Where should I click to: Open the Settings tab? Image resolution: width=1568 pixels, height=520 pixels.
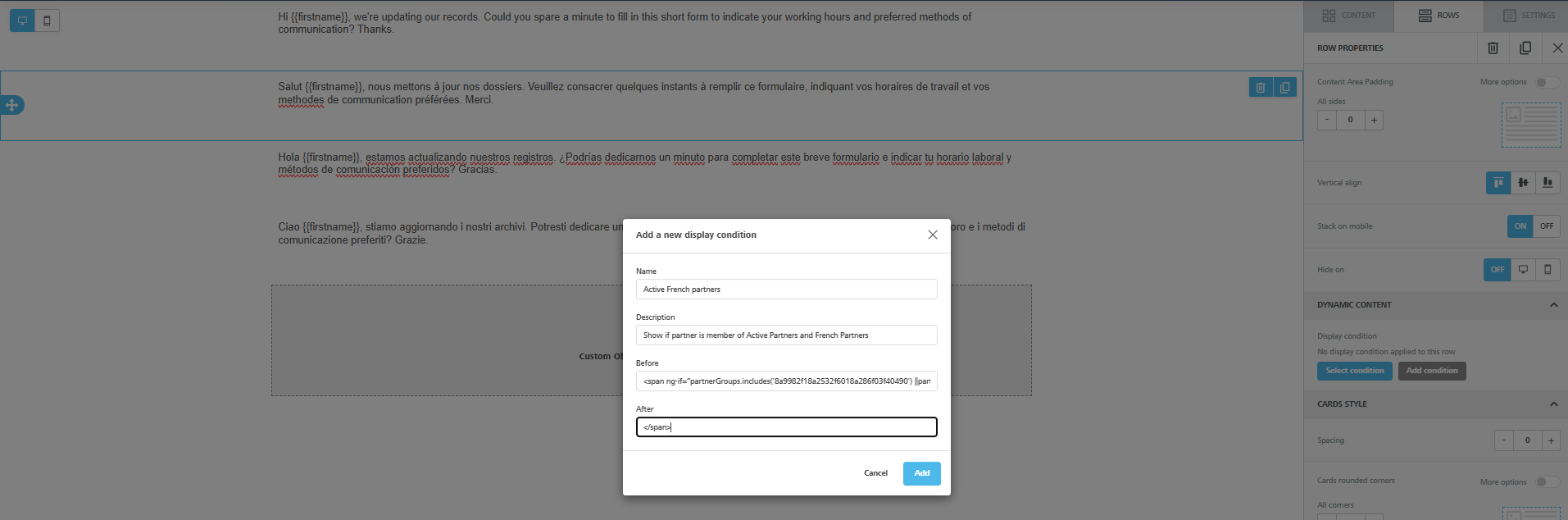[x=1529, y=16]
